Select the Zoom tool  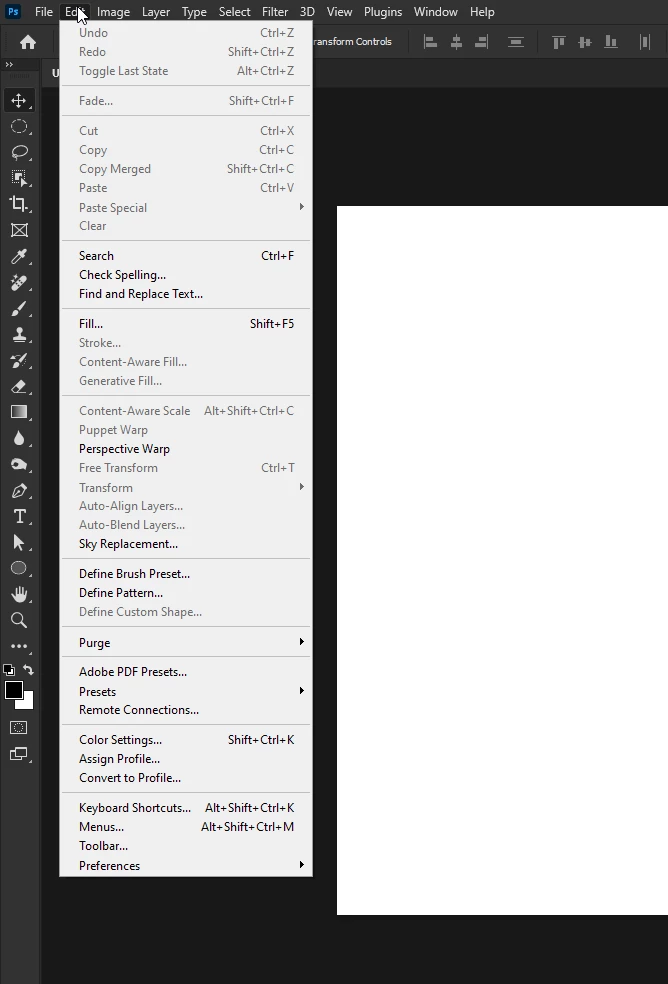[19, 620]
